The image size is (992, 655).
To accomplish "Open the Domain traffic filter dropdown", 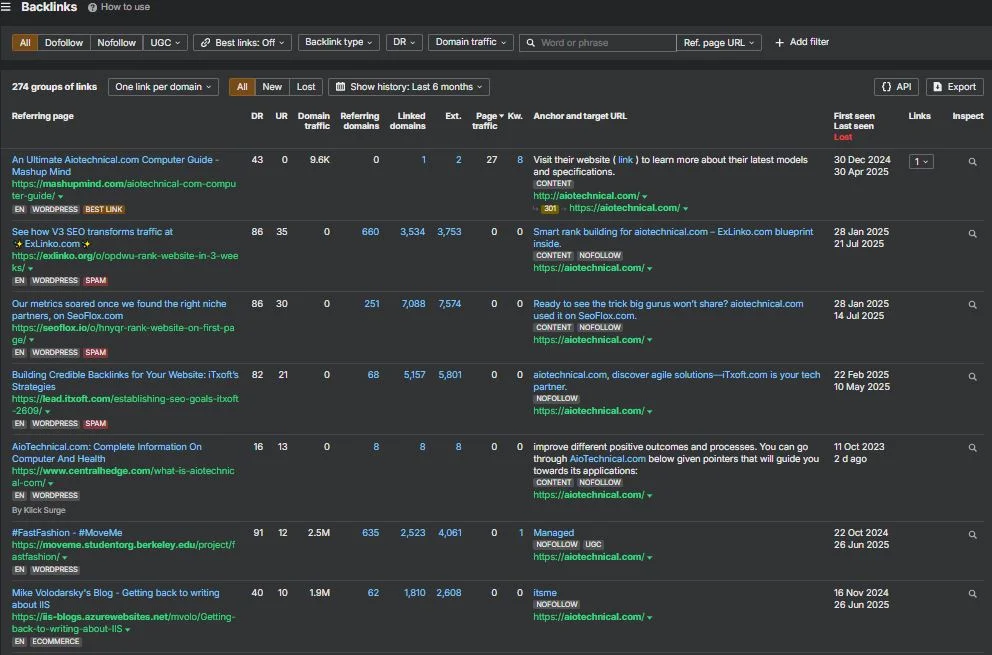I will coord(471,42).
